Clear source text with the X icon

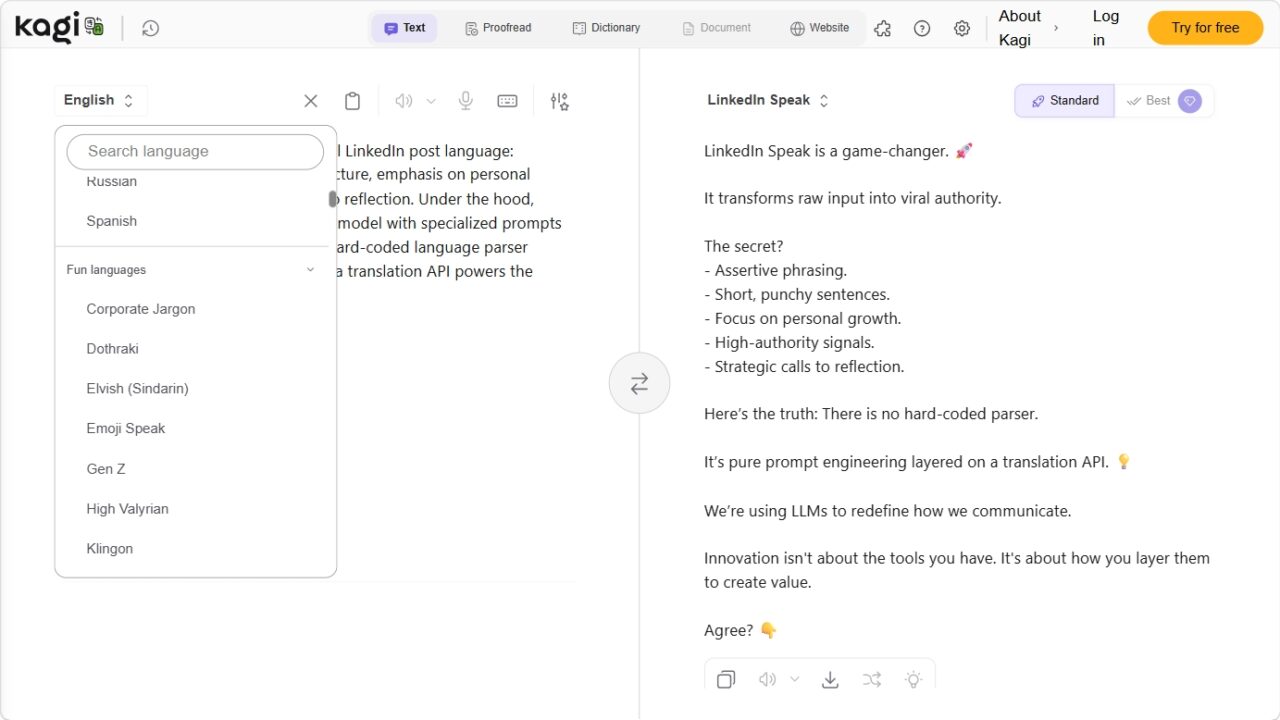point(311,101)
